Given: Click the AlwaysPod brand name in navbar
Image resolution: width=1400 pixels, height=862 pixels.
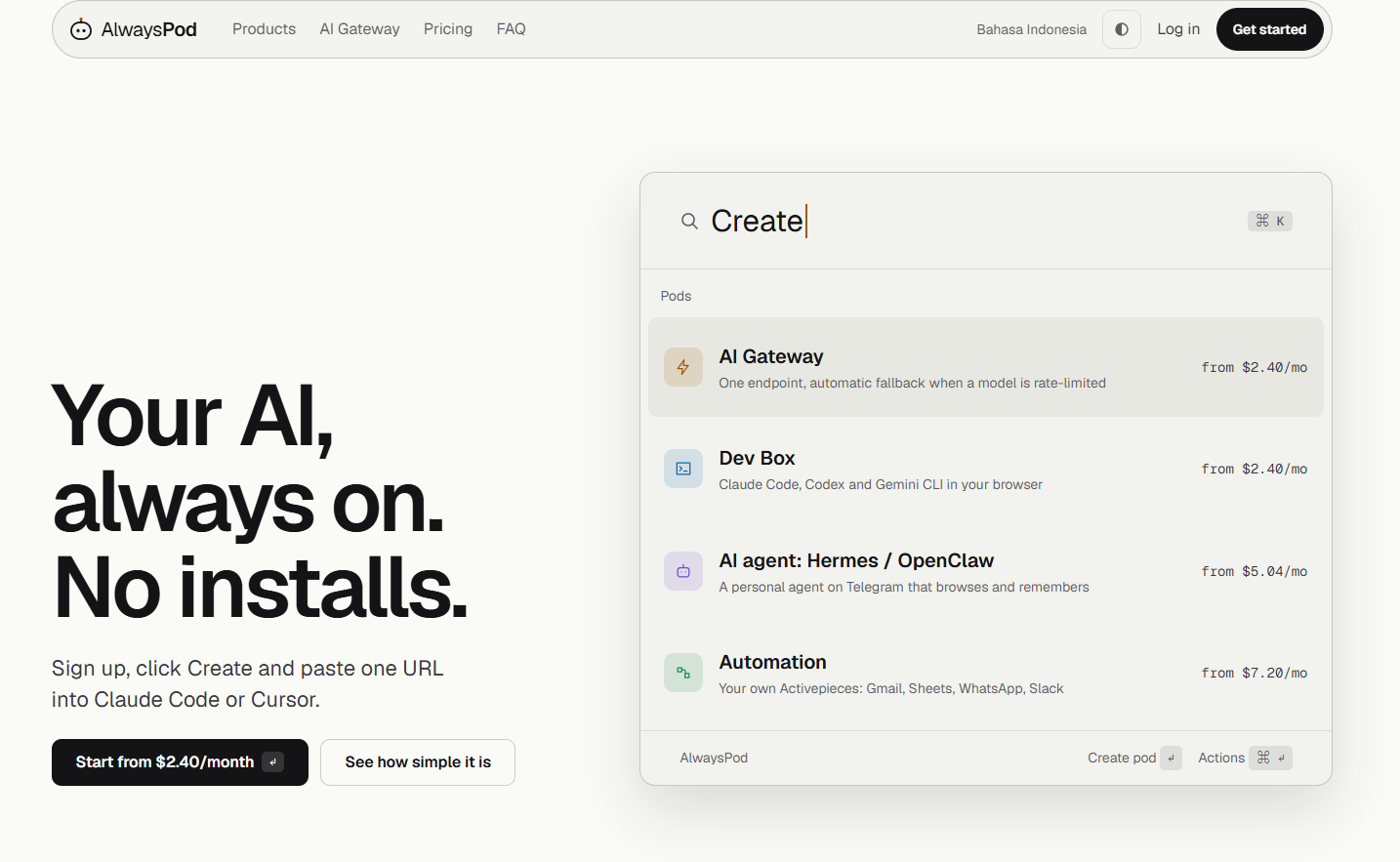Looking at the screenshot, I should pos(149,29).
